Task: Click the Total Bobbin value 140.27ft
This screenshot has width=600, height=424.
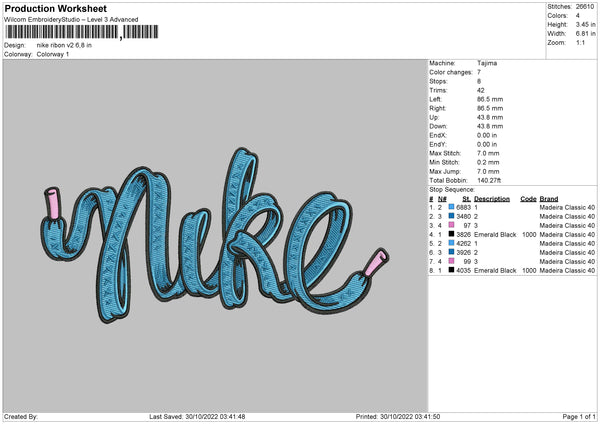Action: (x=489, y=181)
